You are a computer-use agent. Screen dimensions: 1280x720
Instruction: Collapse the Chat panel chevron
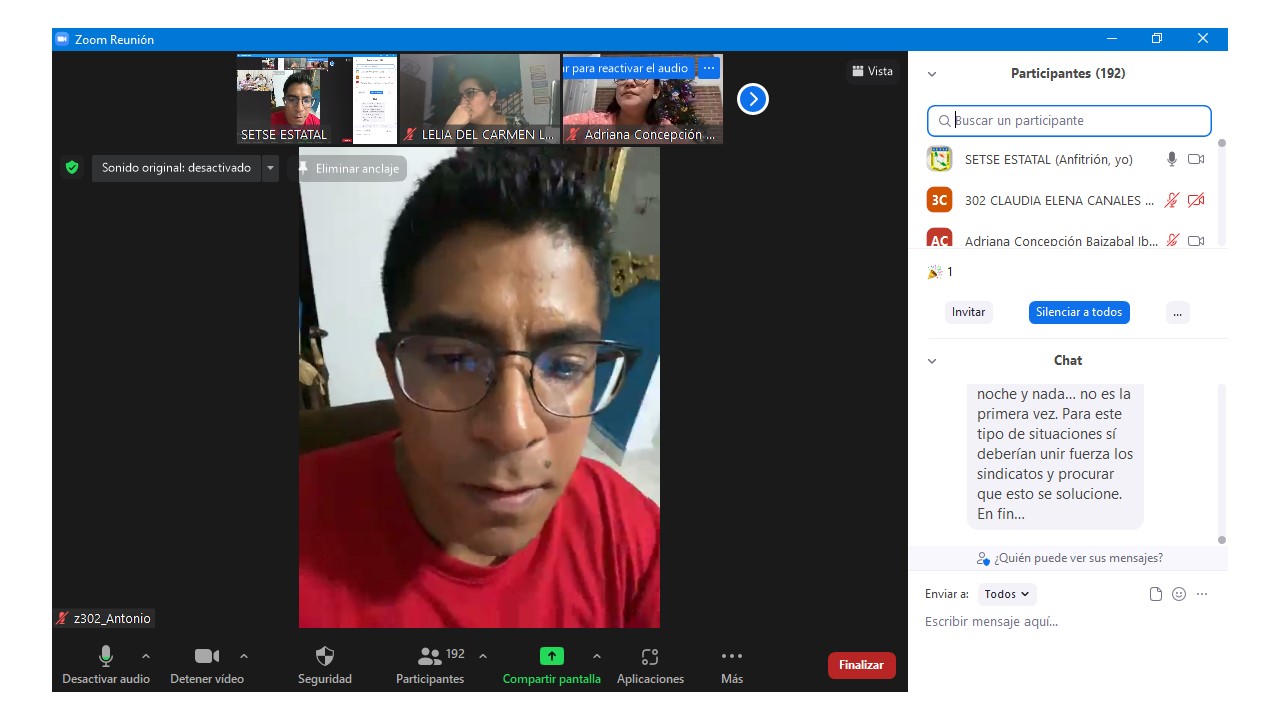[932, 361]
